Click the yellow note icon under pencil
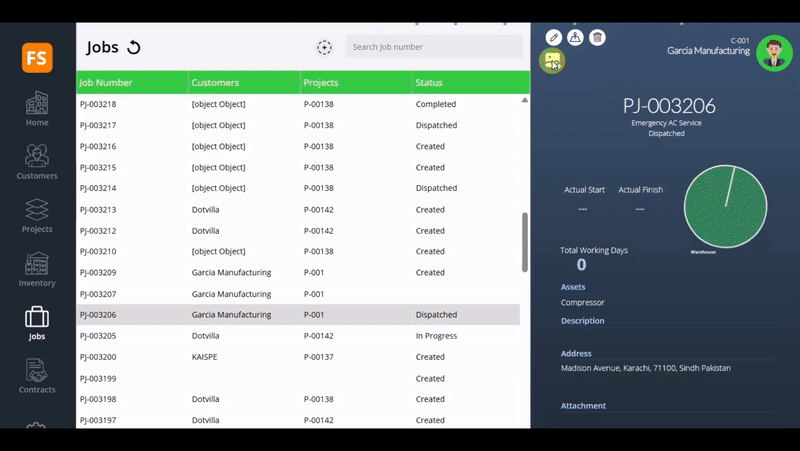The height and width of the screenshot is (451, 800). pos(552,61)
